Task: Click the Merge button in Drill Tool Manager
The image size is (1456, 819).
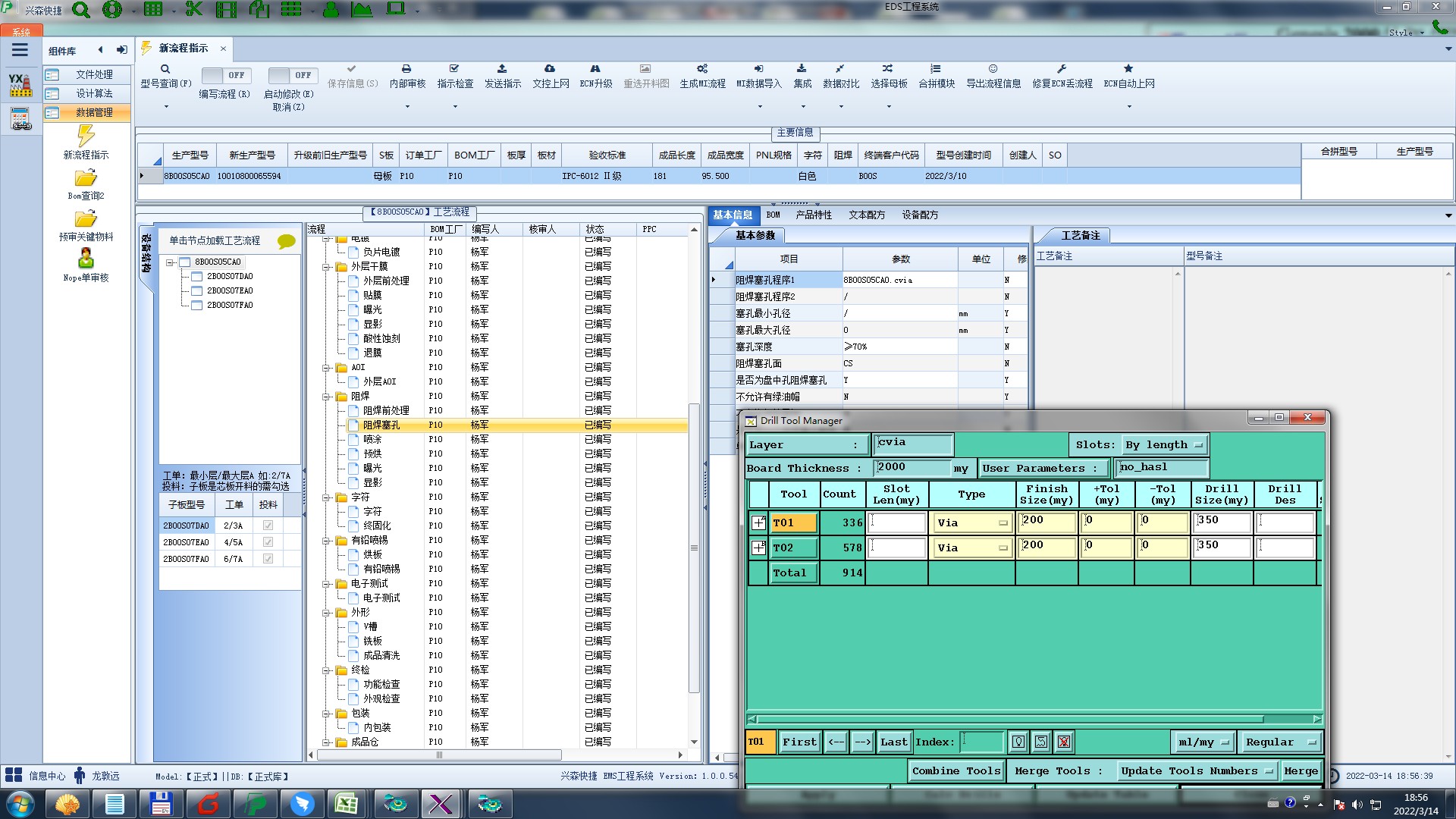Action: (1301, 771)
